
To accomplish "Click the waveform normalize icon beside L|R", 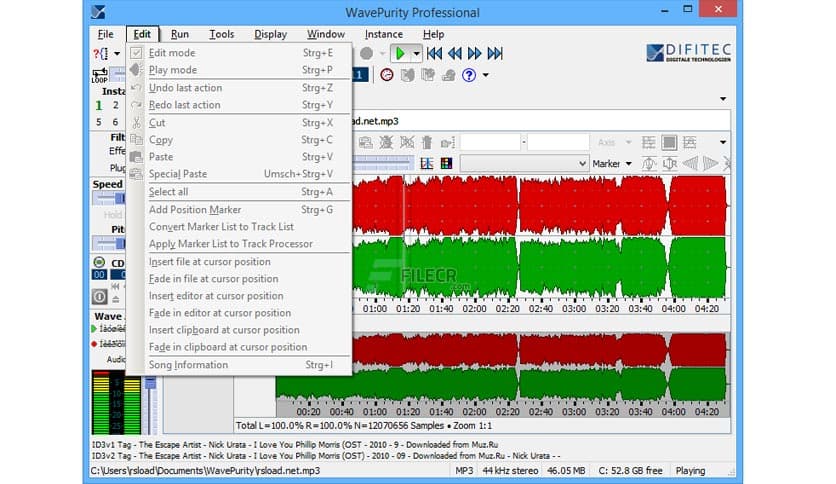I will tap(649, 164).
